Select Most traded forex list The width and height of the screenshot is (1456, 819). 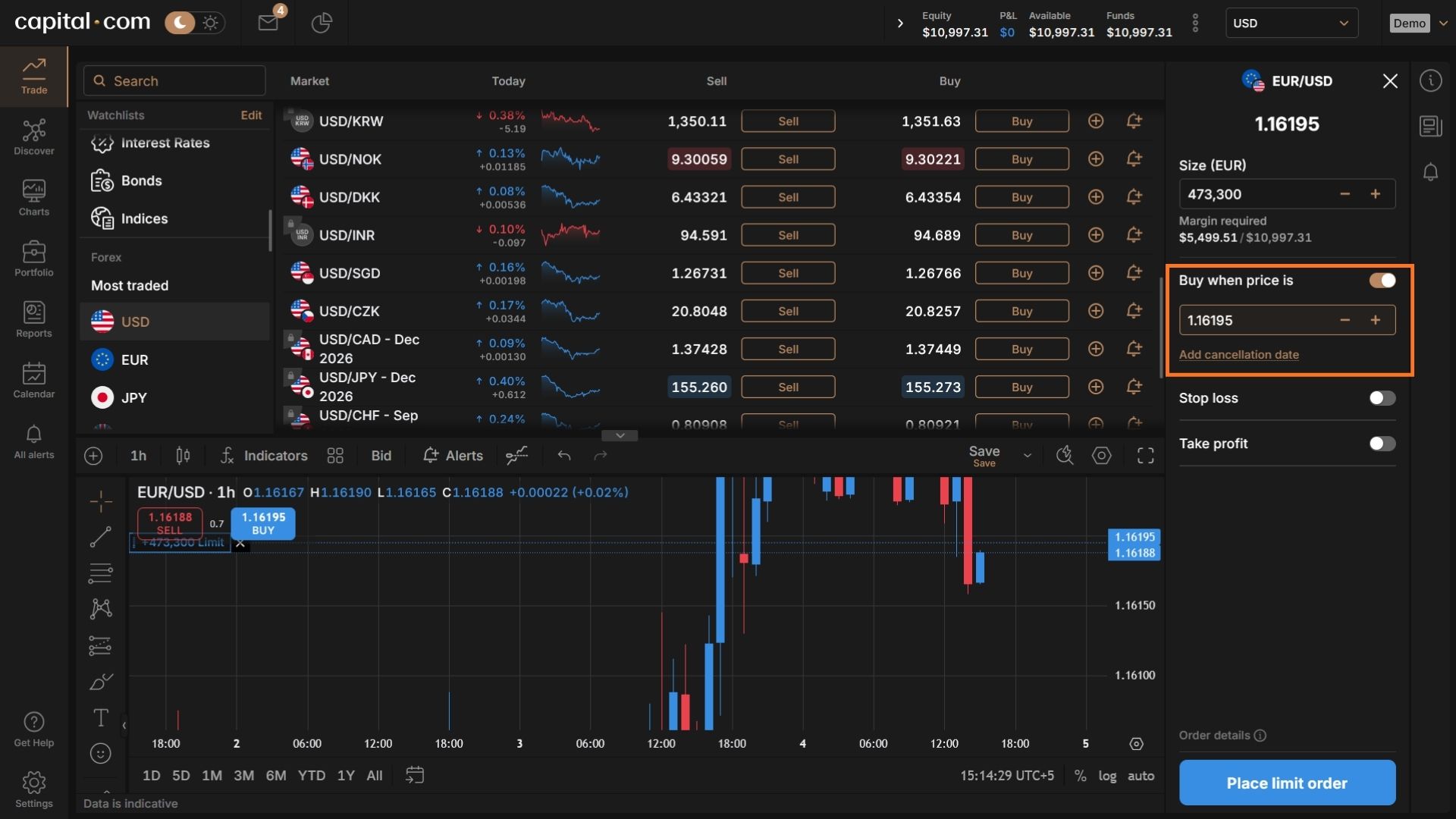130,285
